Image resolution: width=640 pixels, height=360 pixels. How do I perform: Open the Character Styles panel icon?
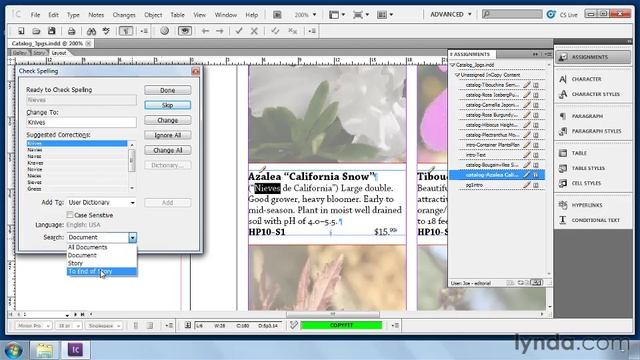(563, 94)
